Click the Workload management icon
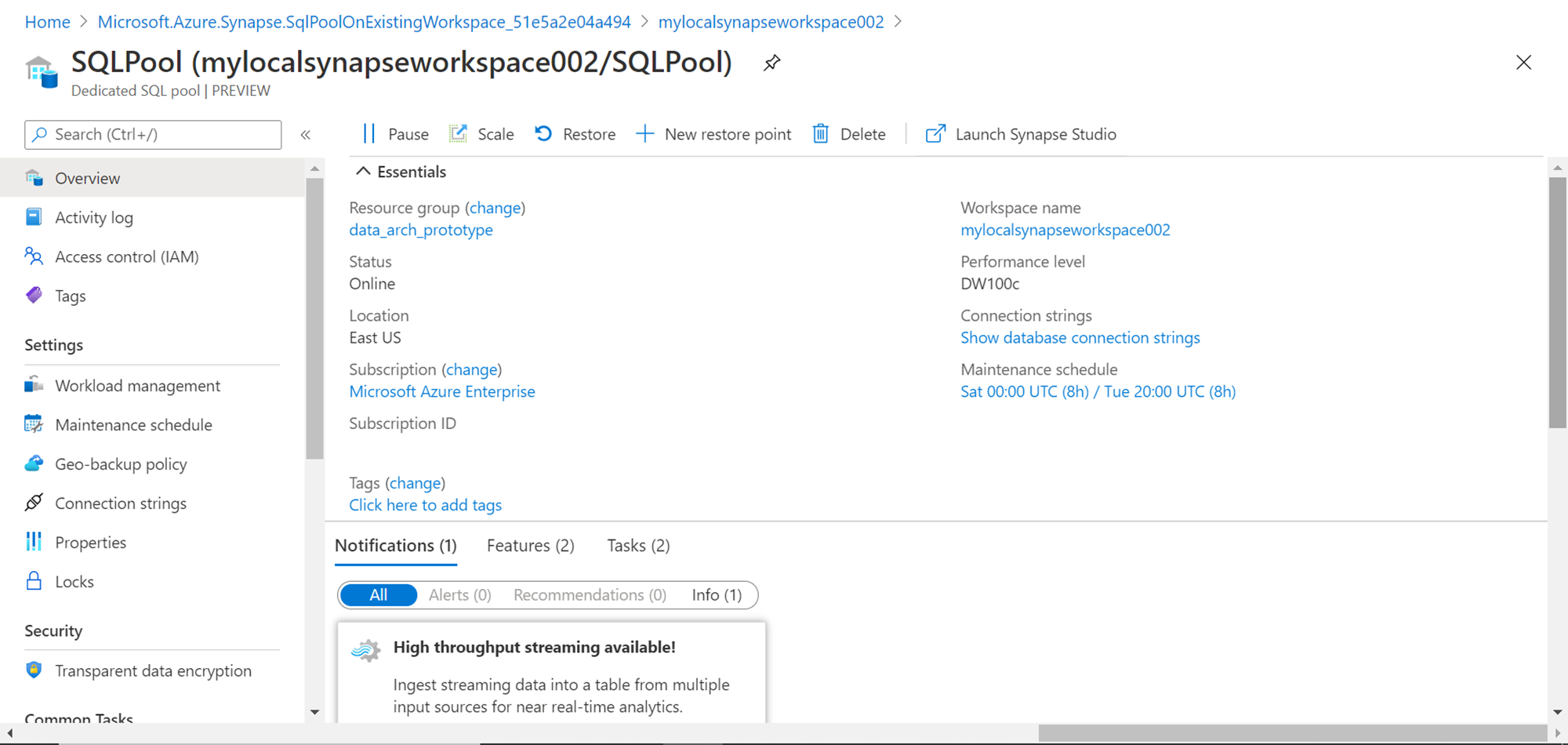 coord(34,385)
